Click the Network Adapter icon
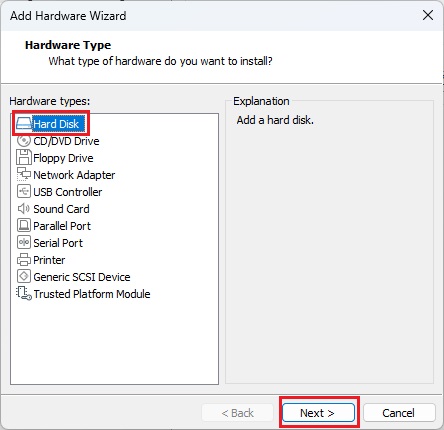 [x=24, y=174]
